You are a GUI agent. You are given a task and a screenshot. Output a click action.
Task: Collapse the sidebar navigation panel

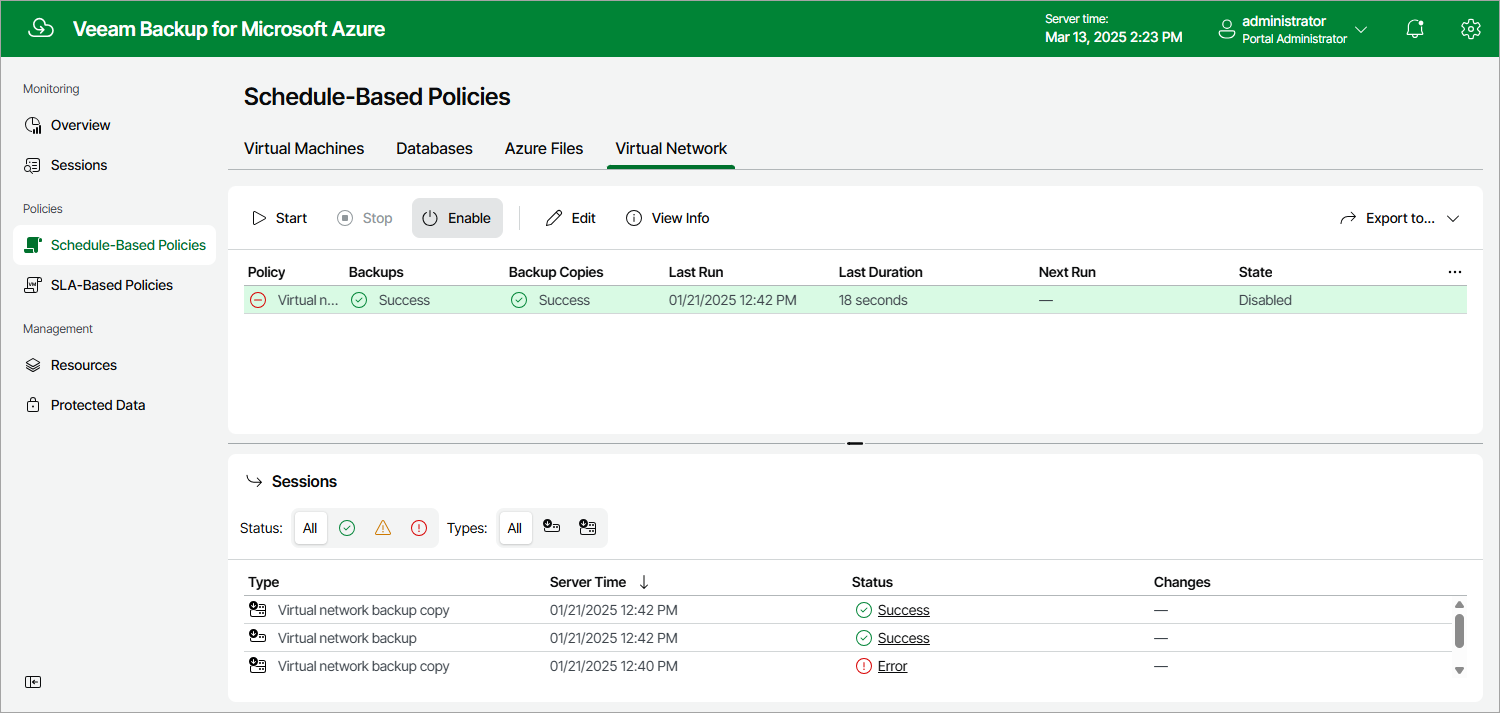point(33,682)
